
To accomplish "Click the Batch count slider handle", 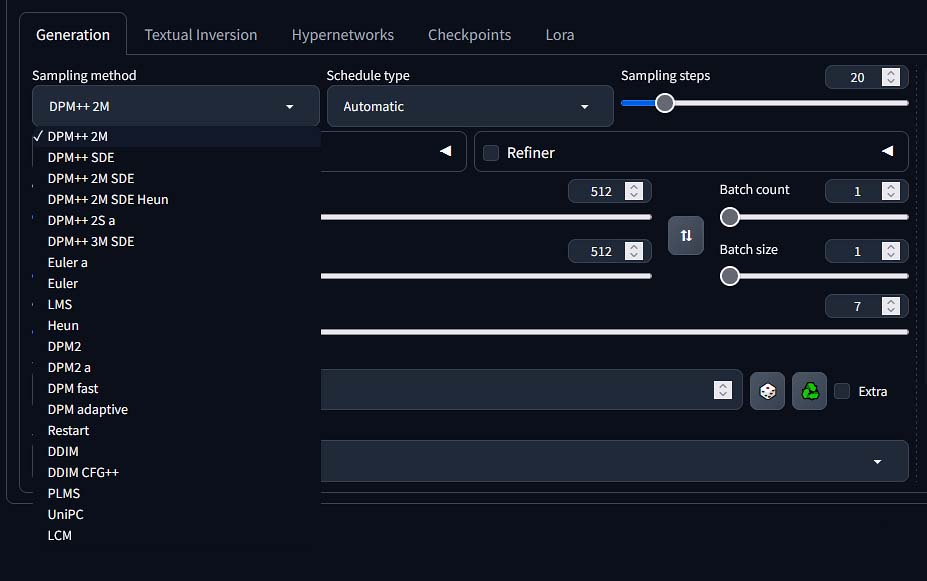I will [730, 217].
